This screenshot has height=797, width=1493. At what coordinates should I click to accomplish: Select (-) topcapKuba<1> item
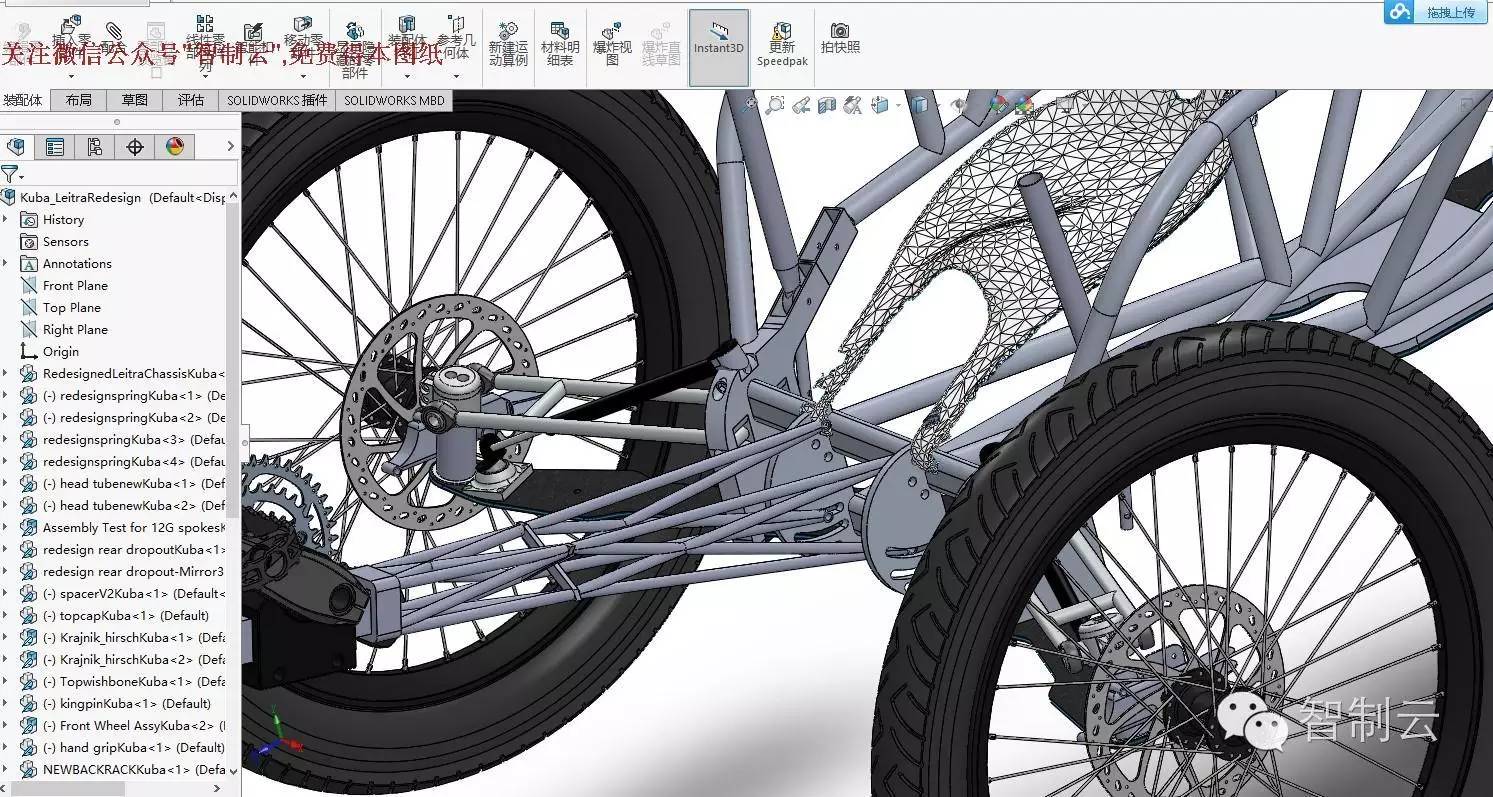pyautogui.click(x=126, y=616)
